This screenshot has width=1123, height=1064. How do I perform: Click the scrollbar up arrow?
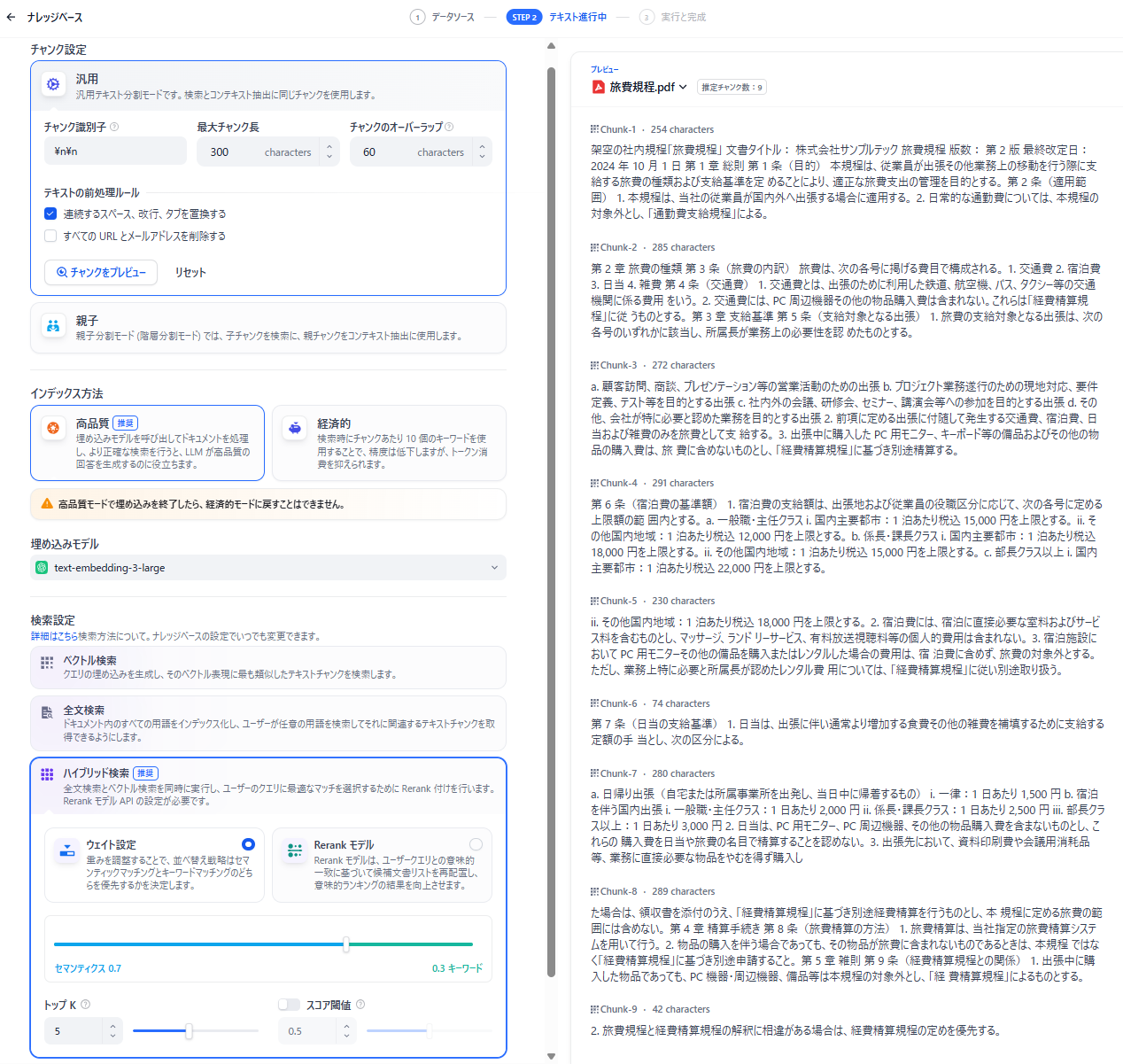(x=551, y=45)
